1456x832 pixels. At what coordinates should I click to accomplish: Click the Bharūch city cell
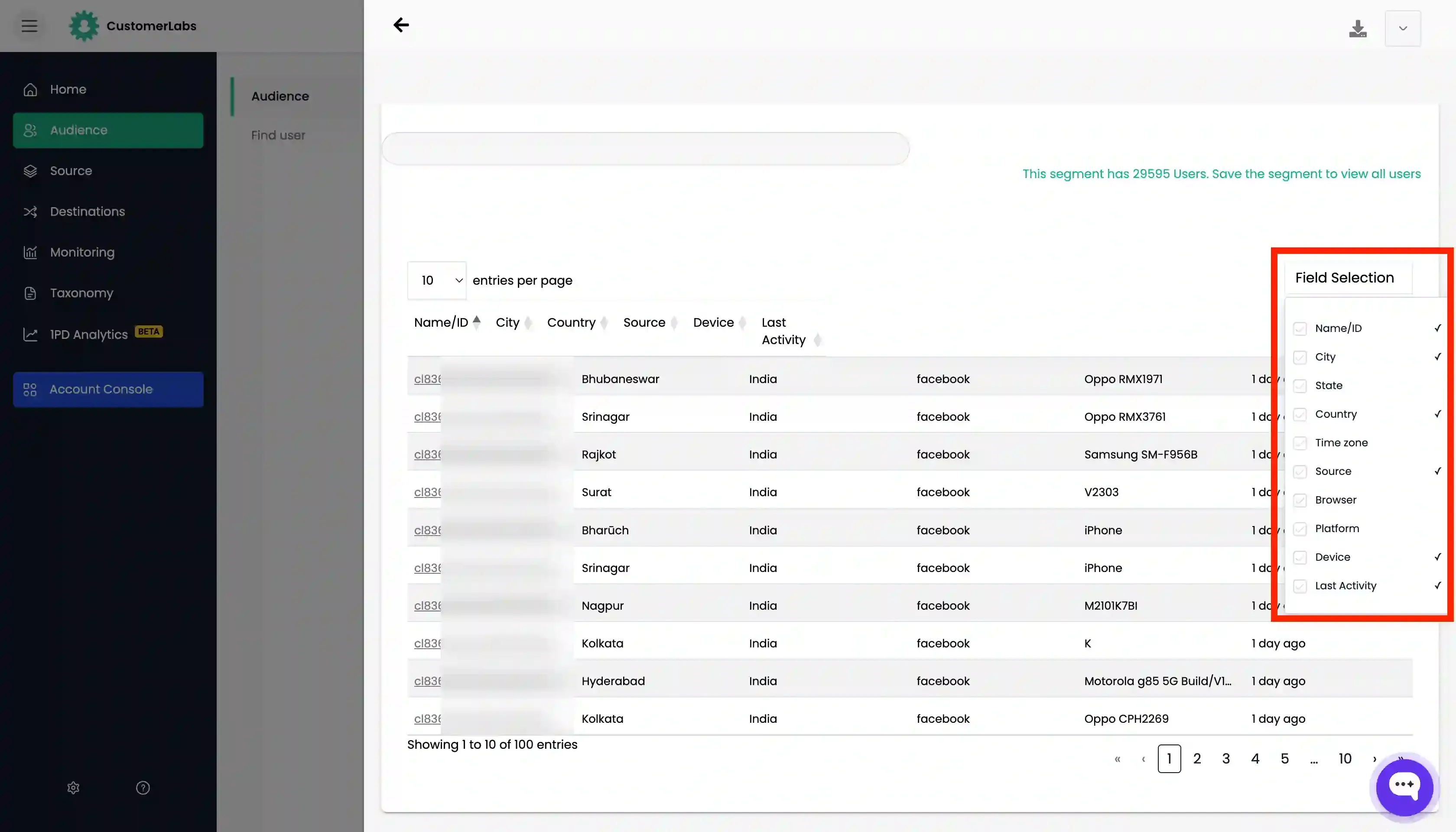pos(605,530)
